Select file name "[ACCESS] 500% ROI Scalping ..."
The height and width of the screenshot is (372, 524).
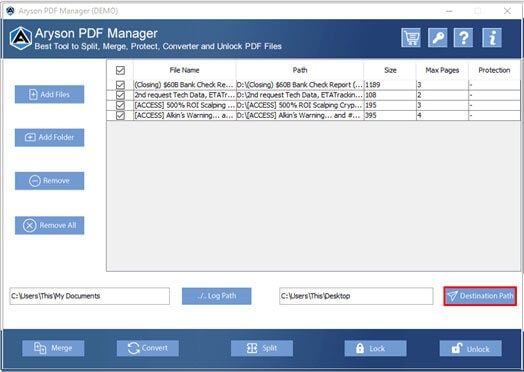coord(184,105)
